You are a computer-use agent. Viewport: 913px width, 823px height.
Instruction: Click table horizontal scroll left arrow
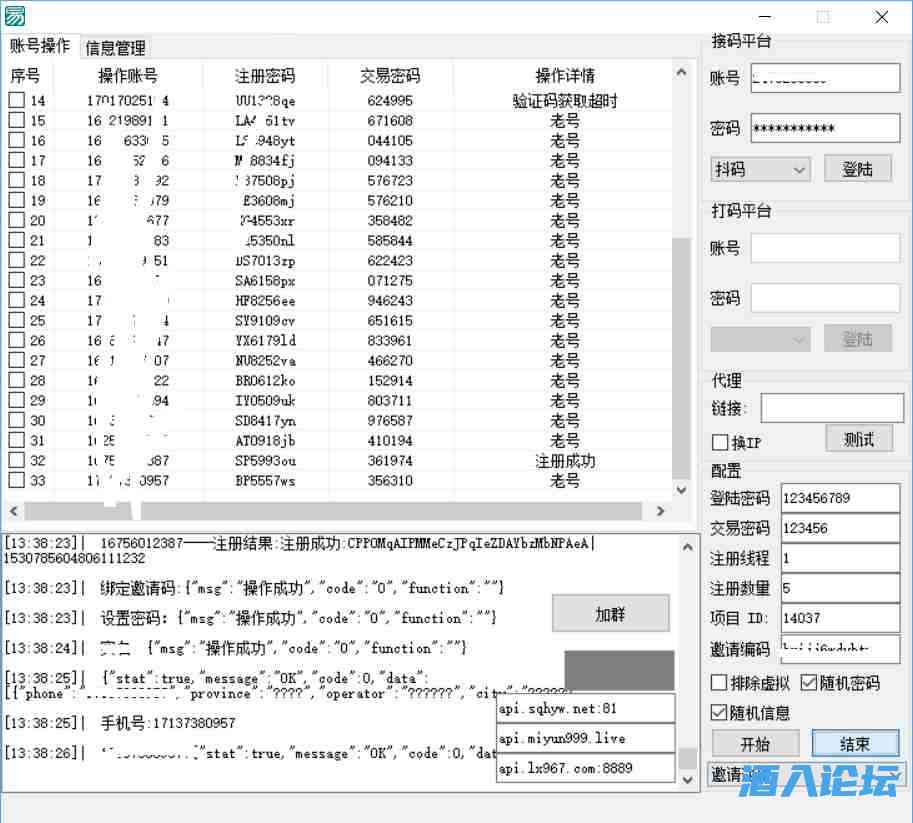click(x=14, y=511)
